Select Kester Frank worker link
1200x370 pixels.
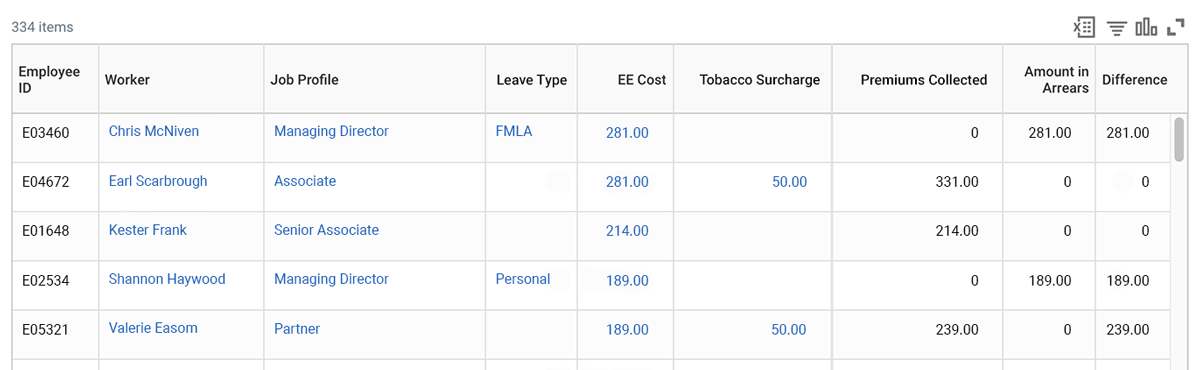point(148,230)
